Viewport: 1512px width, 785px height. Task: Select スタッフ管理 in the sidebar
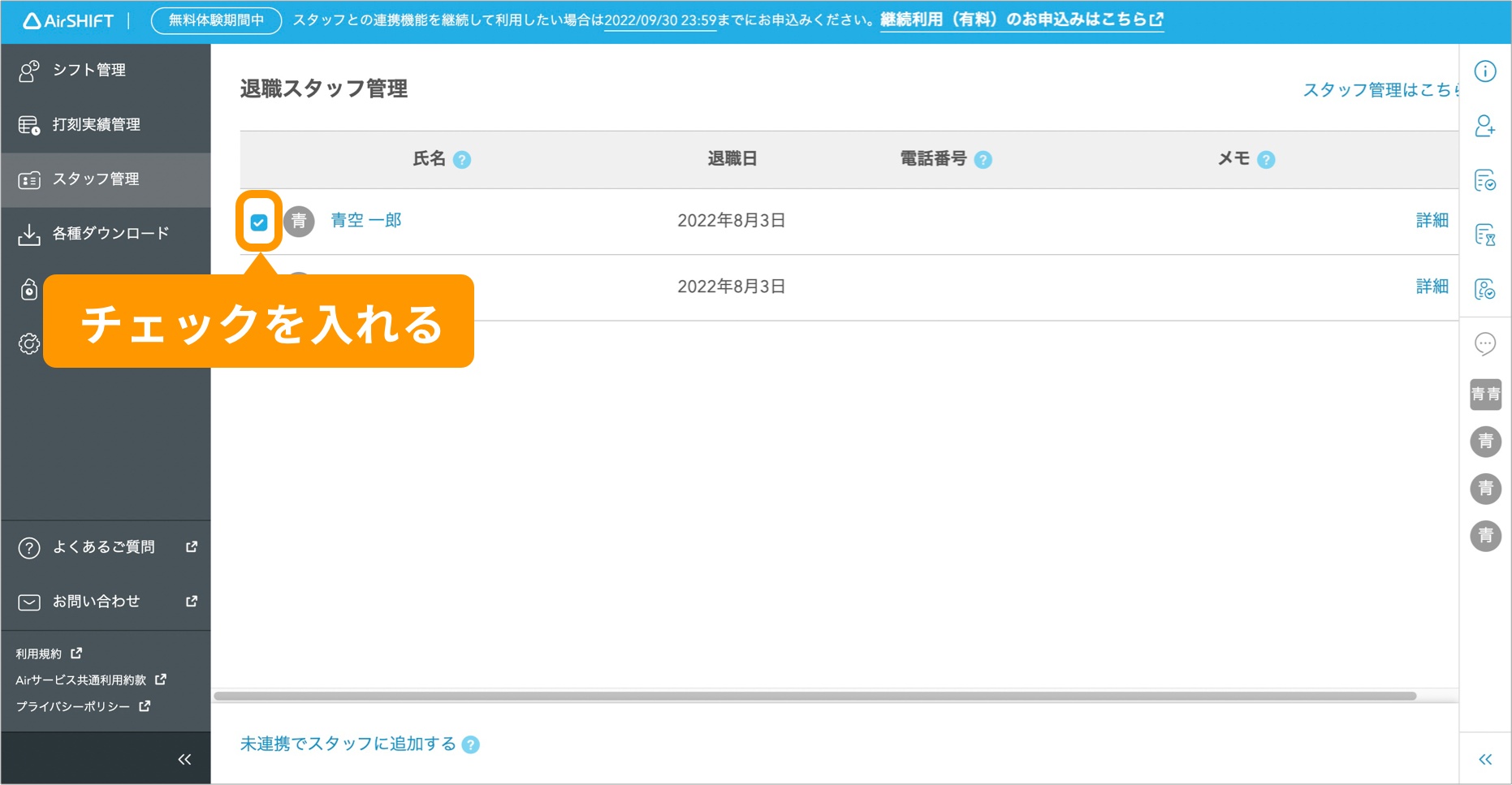96,179
